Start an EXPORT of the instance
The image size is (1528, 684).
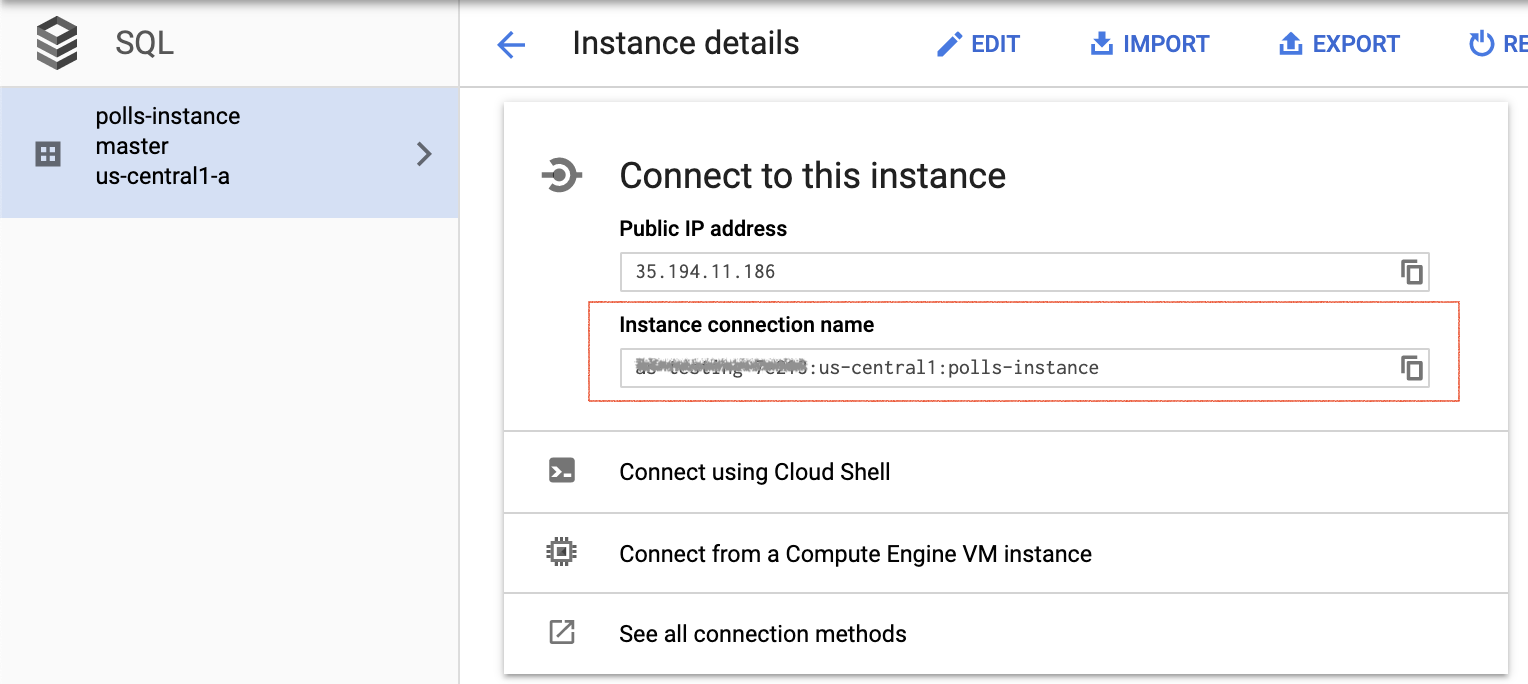[1339, 44]
